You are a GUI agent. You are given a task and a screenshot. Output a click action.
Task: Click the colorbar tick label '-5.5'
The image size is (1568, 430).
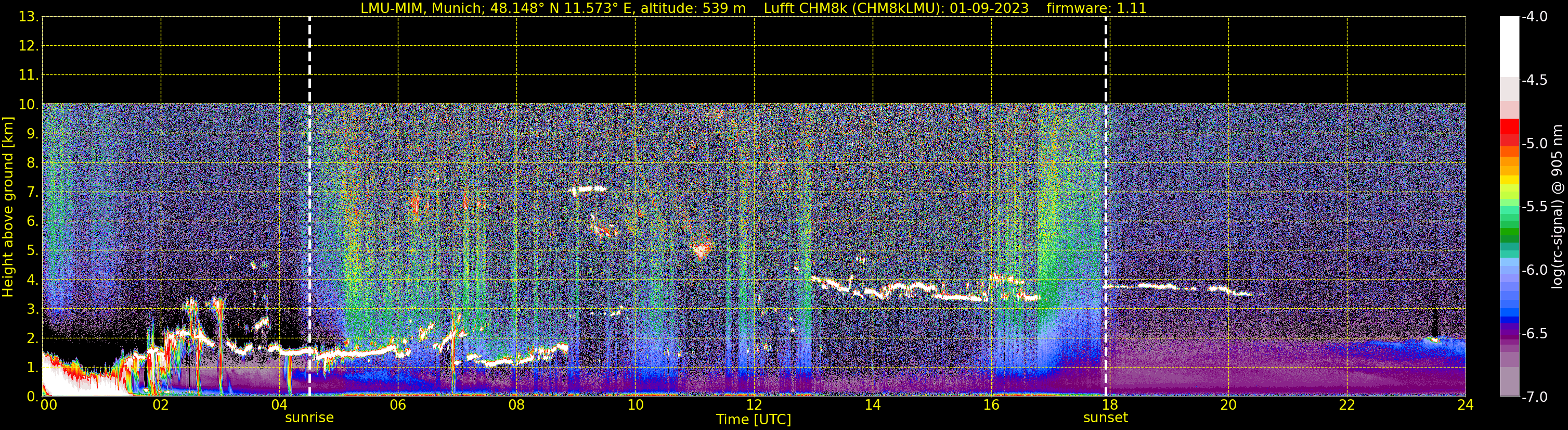point(1534,207)
